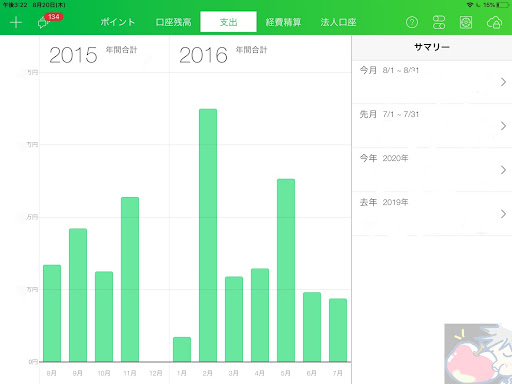Viewport: 512px width, 384px height.
Task: Expand the 今年 2020年 summary row
Action: (432, 170)
